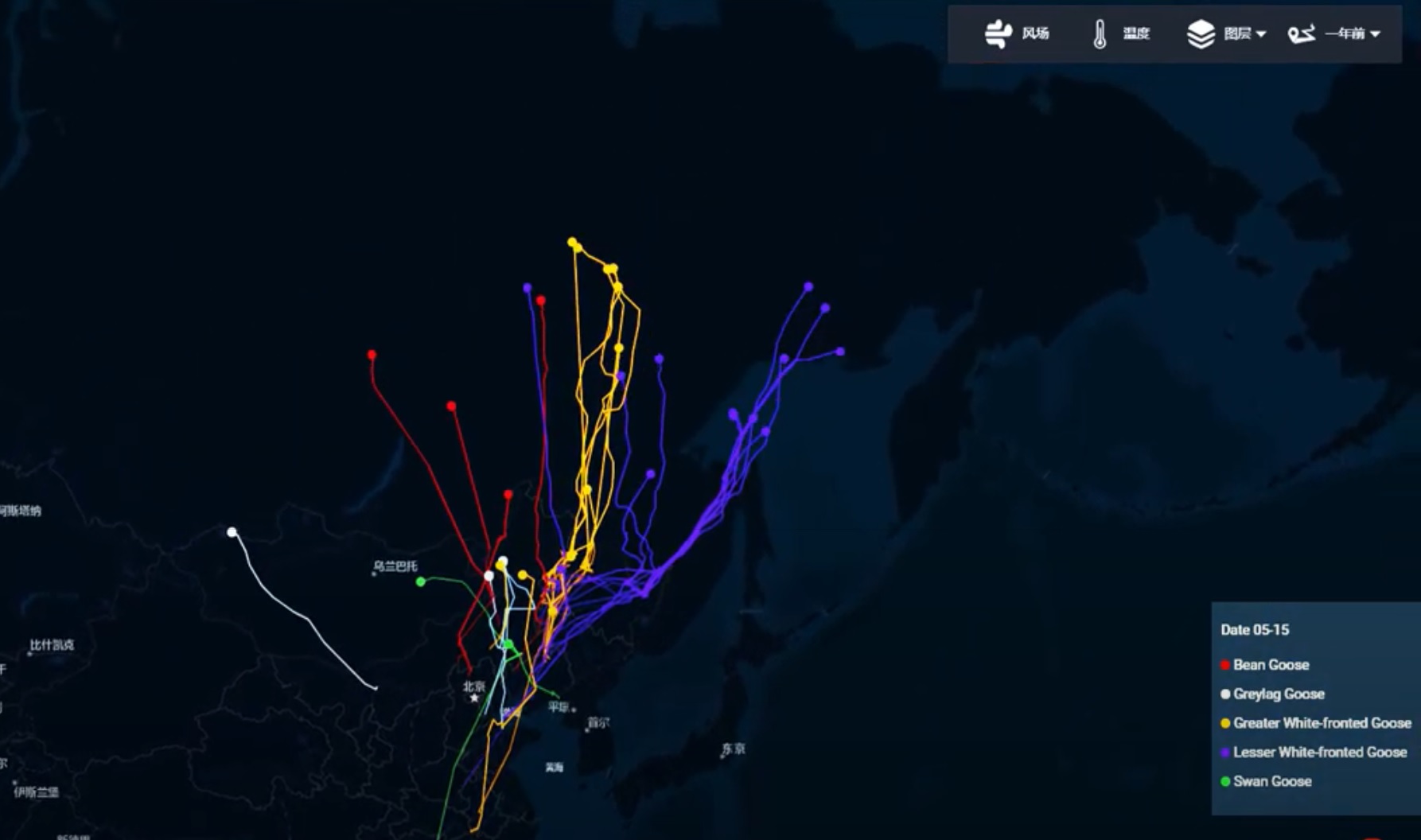
Task: Click the route map-pin icon
Action: [1301, 34]
